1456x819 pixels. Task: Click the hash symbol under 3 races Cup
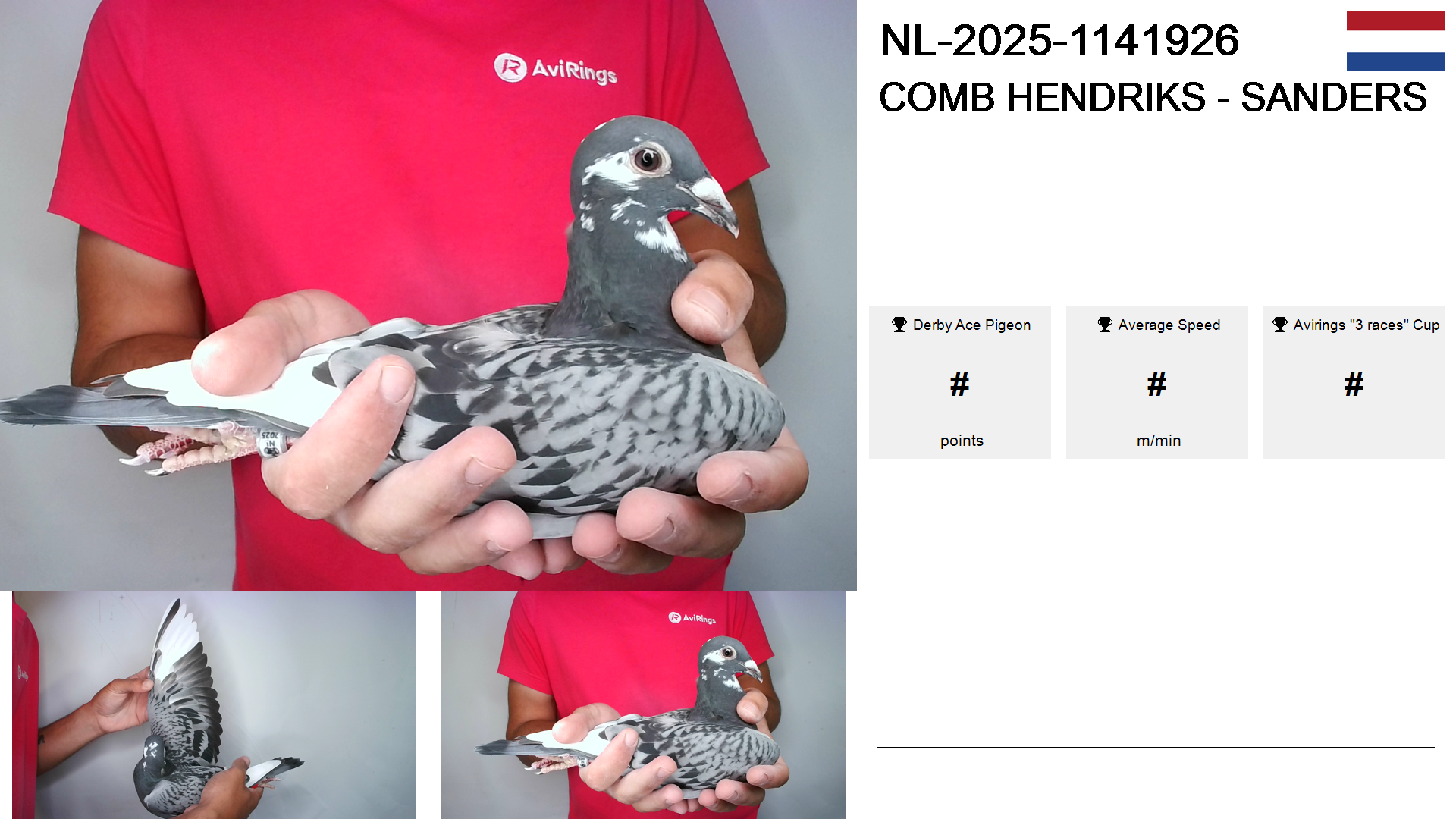(x=1354, y=384)
